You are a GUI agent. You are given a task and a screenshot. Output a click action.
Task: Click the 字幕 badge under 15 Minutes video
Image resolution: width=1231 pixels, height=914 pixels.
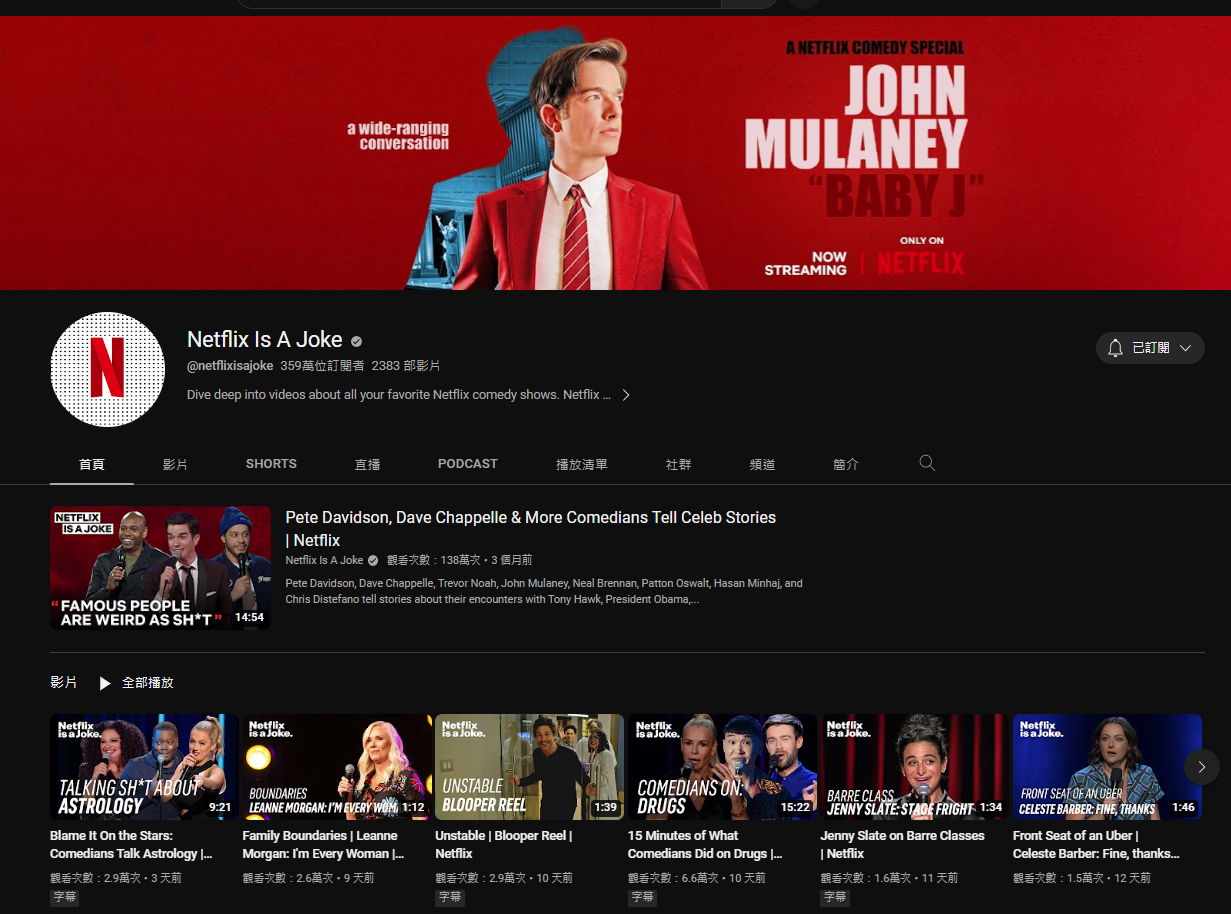click(642, 898)
